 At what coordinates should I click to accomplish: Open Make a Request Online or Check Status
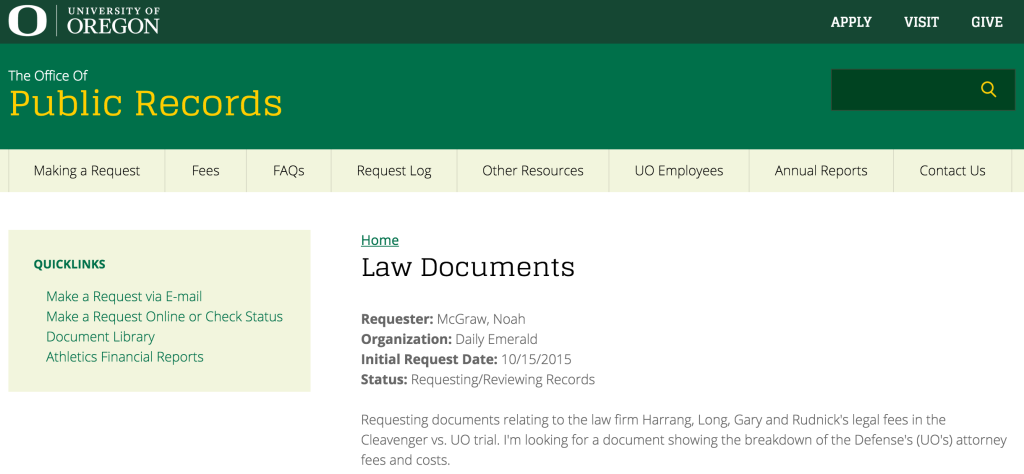coord(165,317)
